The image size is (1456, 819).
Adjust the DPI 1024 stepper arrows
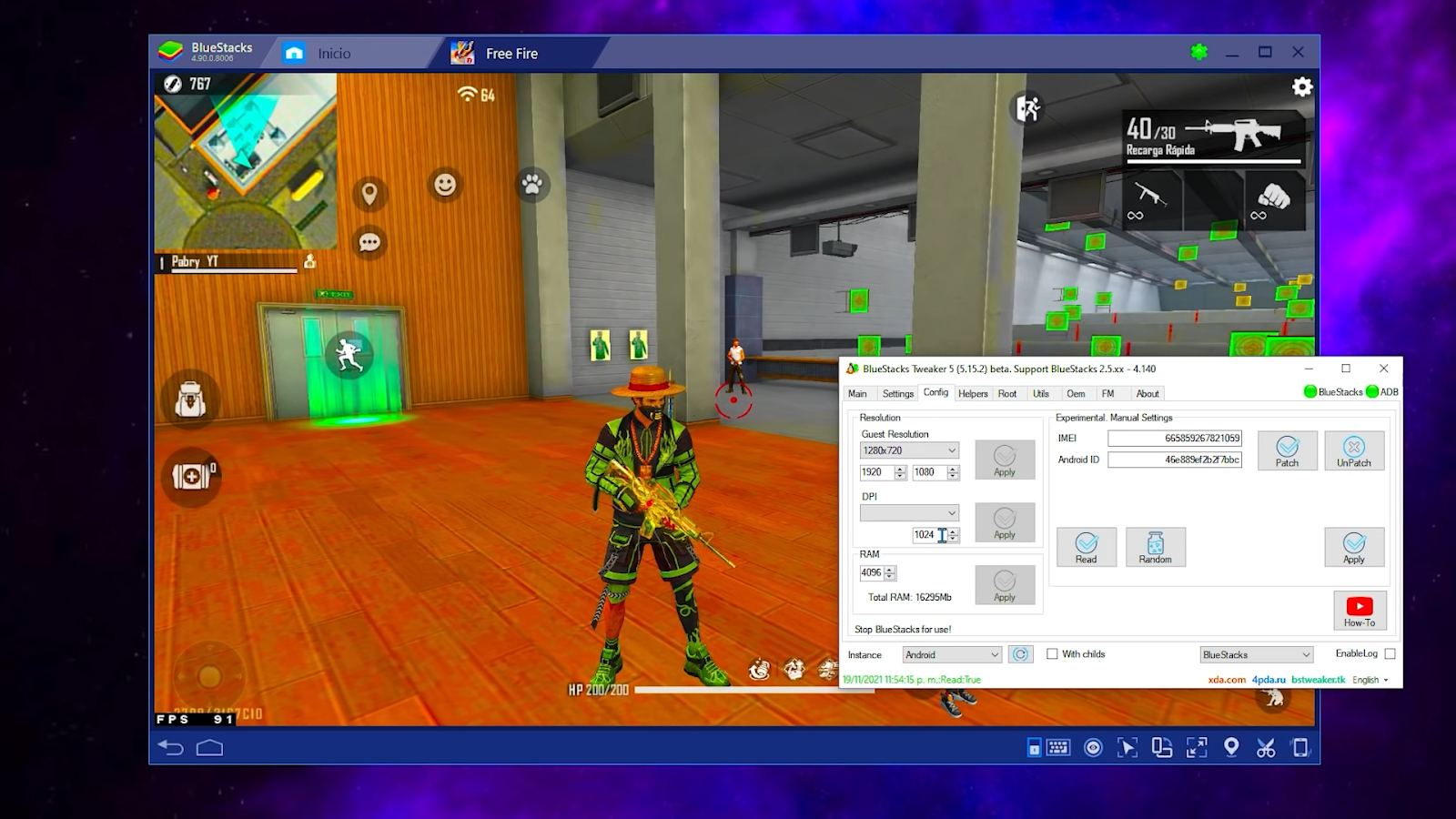pyautogui.click(x=953, y=535)
